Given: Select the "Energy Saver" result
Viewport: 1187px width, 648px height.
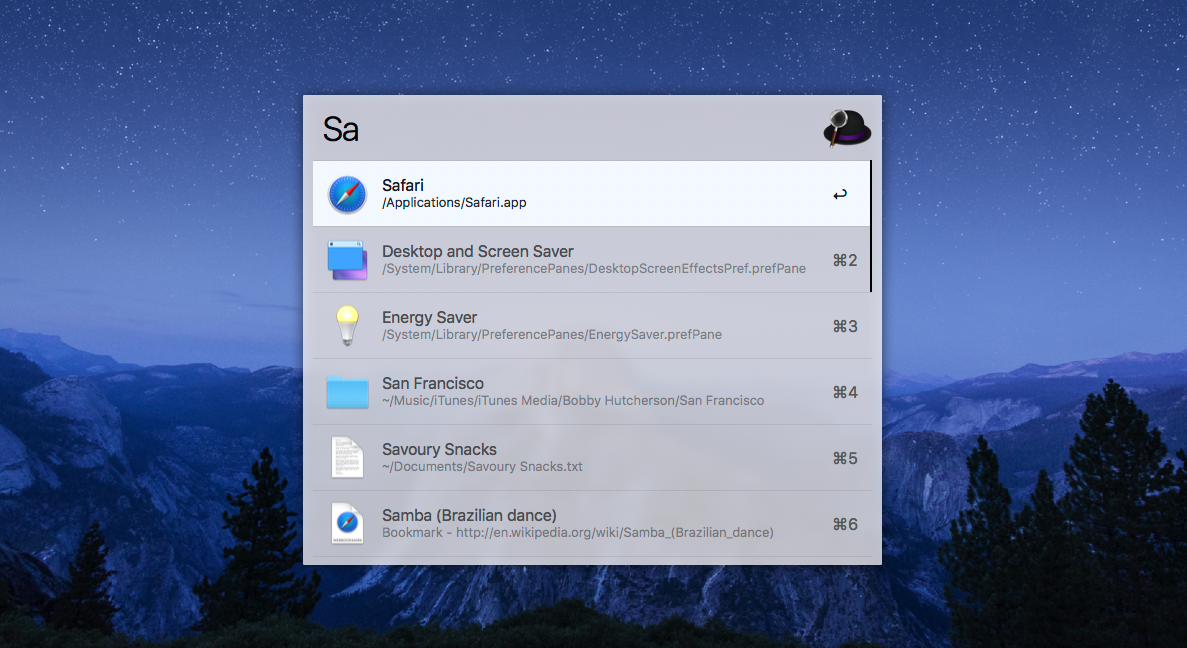Looking at the screenshot, I should tap(592, 326).
